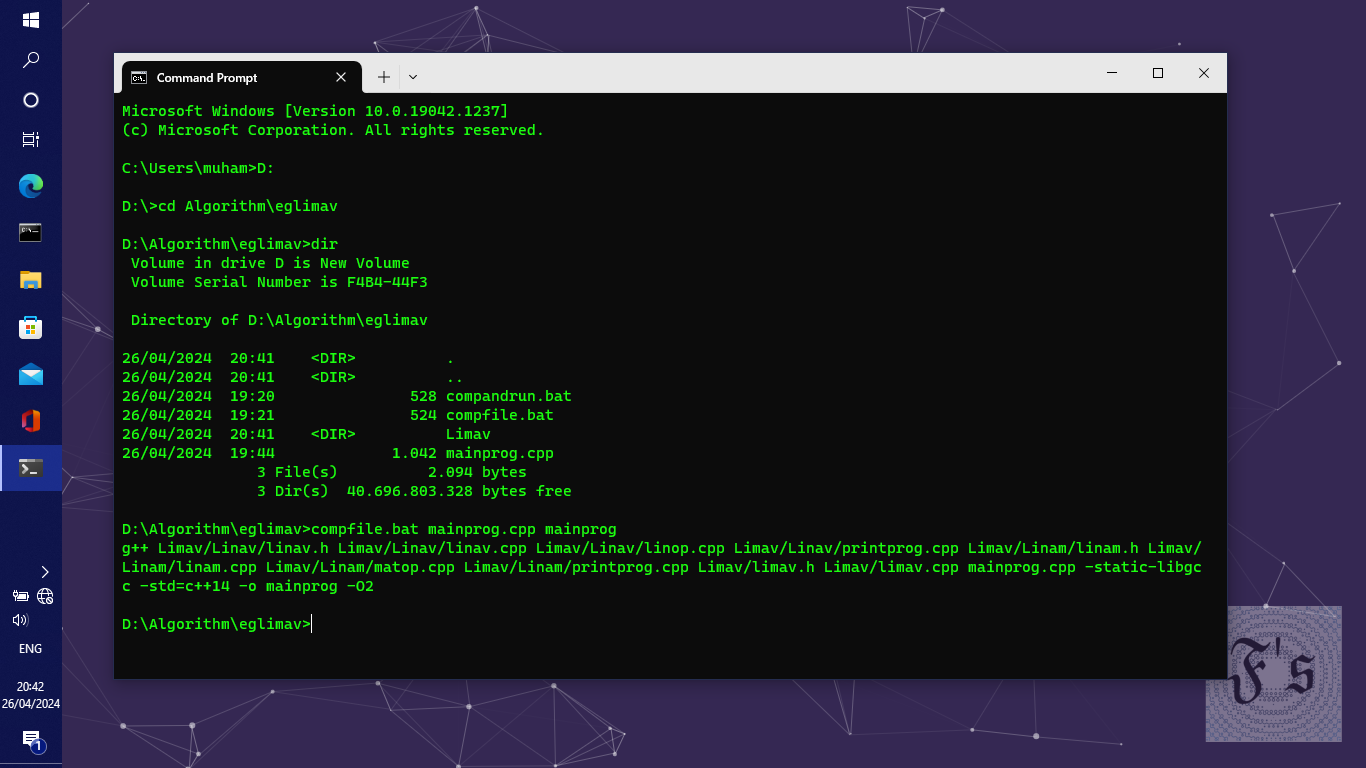This screenshot has width=1366, height=768.
Task: Open the Mail app on the taskbar
Action: click(30, 374)
